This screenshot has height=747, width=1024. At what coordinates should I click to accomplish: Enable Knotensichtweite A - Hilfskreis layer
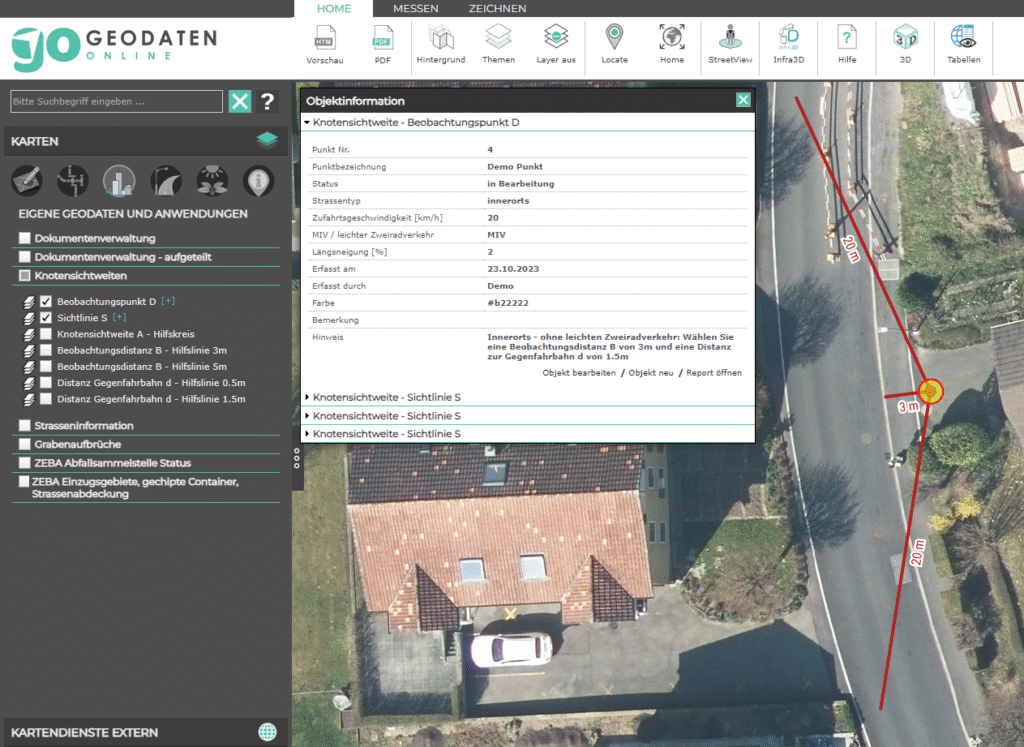pos(46,334)
